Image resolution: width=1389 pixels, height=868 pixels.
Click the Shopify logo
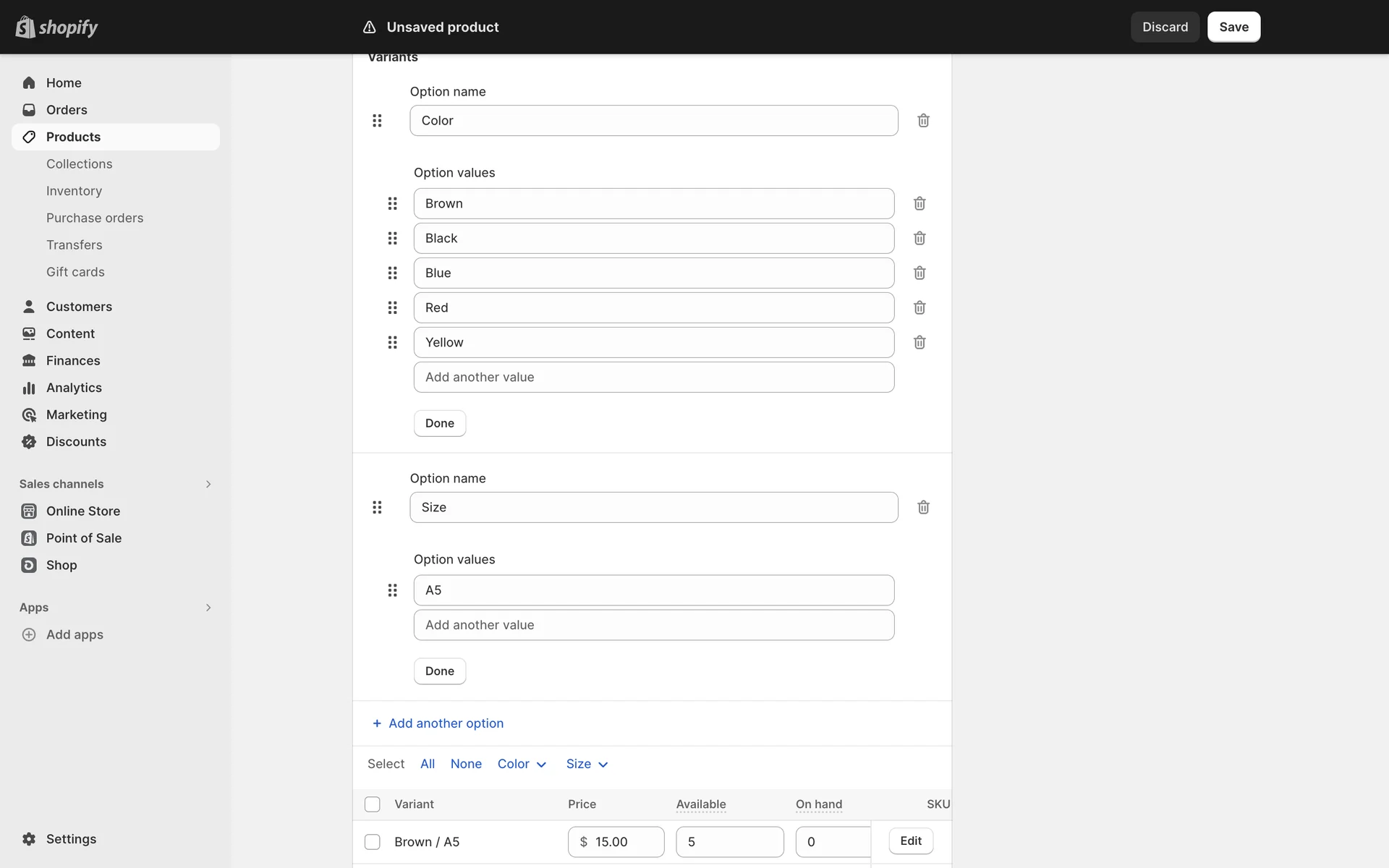pyautogui.click(x=56, y=27)
